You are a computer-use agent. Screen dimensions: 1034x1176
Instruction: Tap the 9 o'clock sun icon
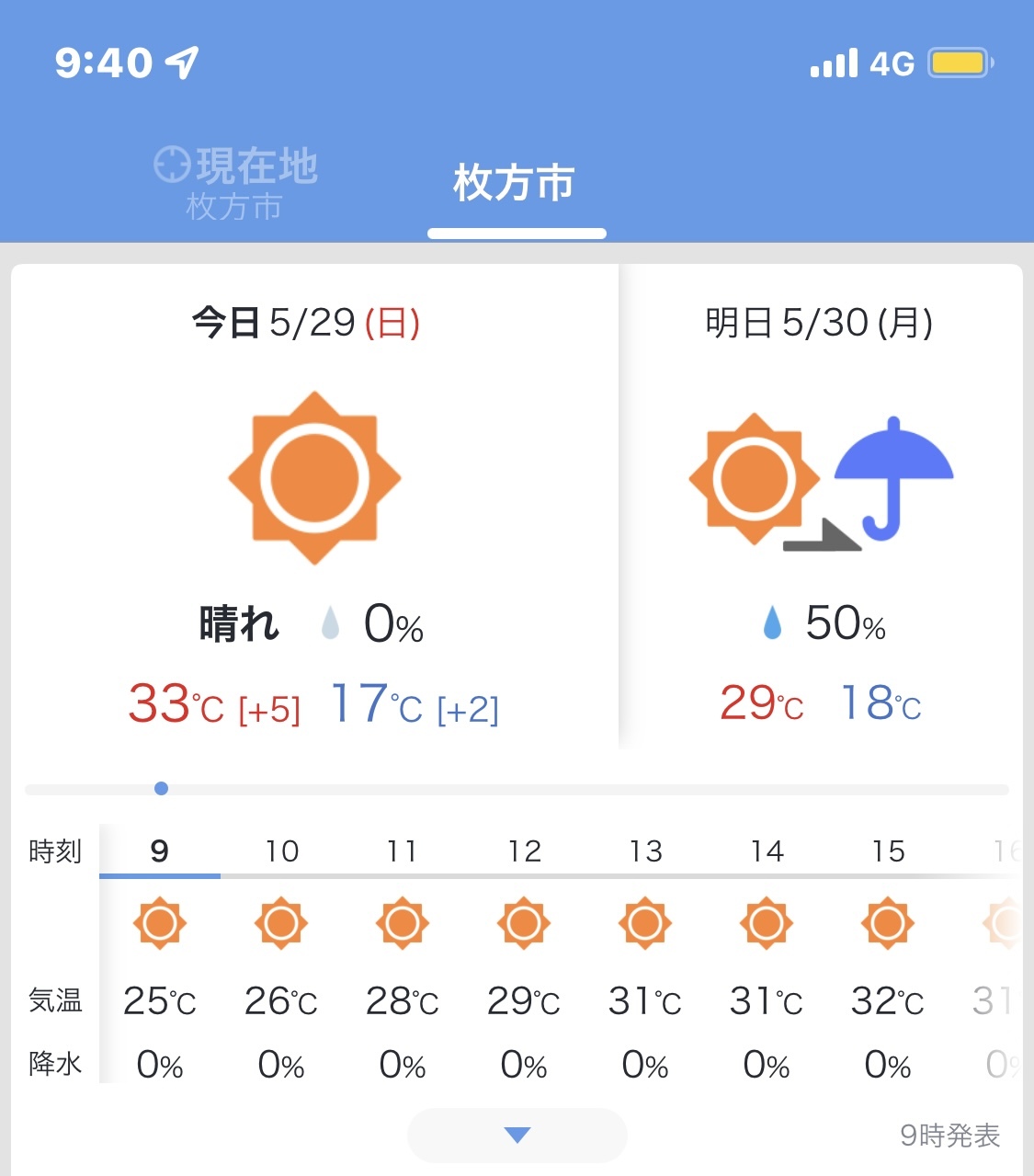[160, 922]
